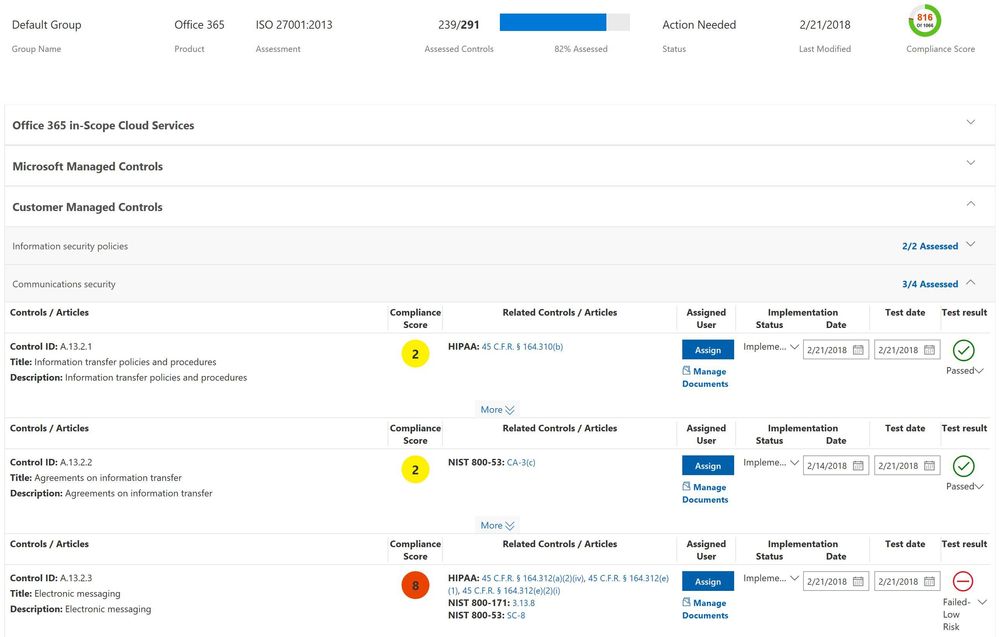Click the 2/2 Assessed link
The height and width of the screenshot is (637, 999).
(930, 247)
